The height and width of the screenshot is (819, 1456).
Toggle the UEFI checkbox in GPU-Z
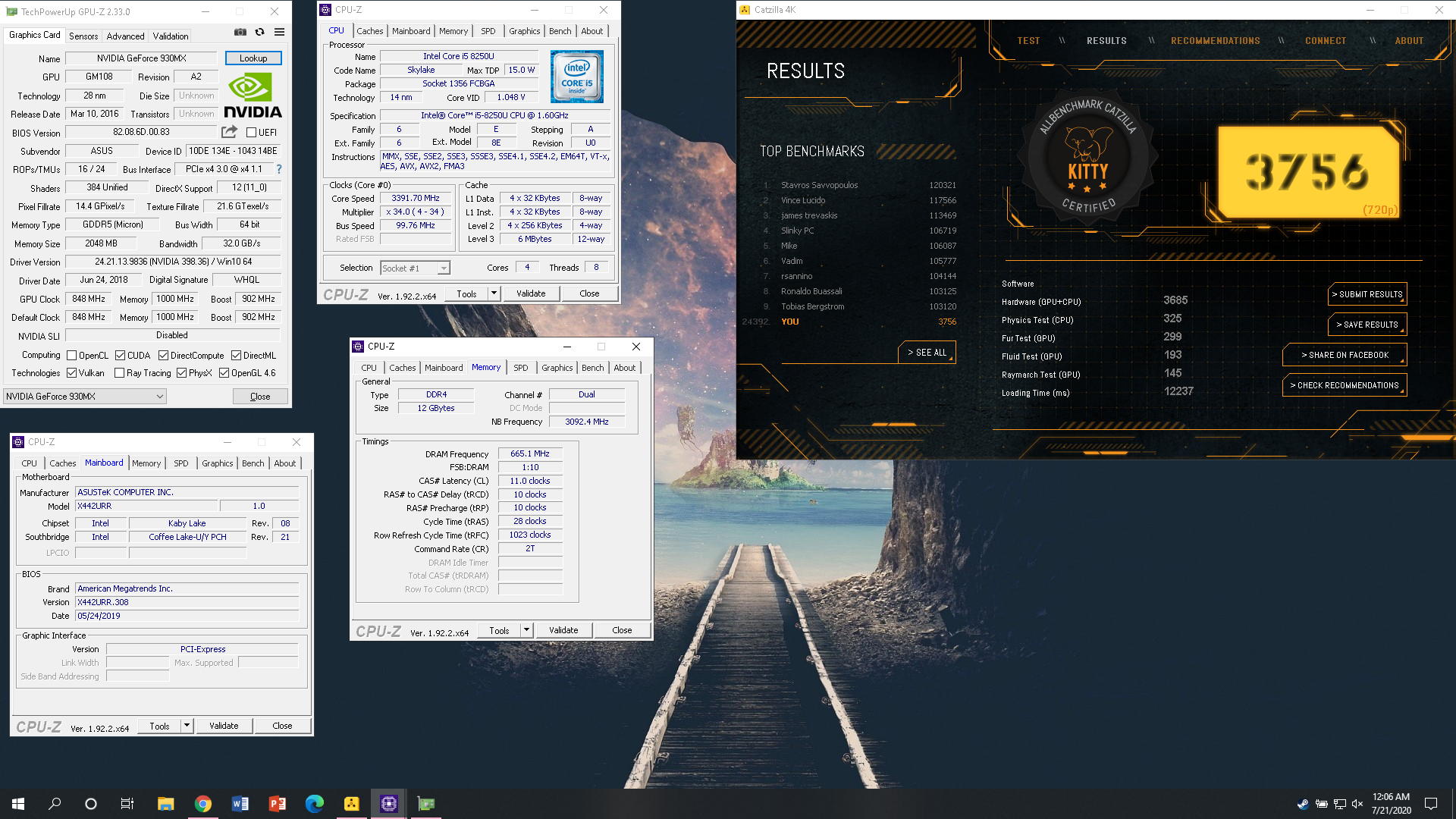[251, 132]
